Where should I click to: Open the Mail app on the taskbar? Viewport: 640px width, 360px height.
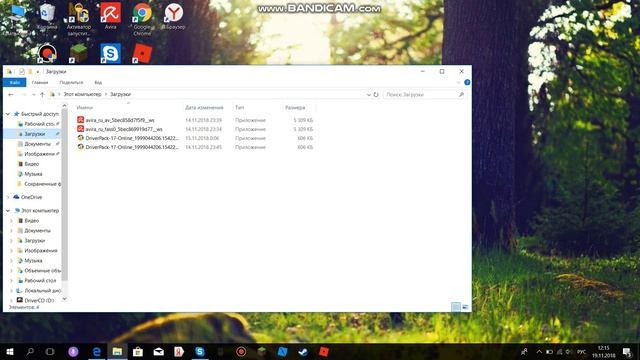coord(159,351)
